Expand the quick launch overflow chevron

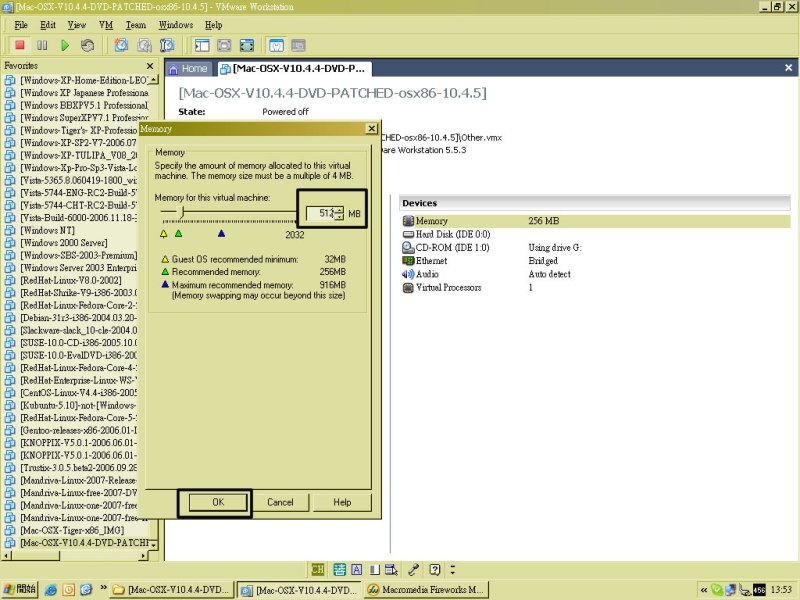103,588
